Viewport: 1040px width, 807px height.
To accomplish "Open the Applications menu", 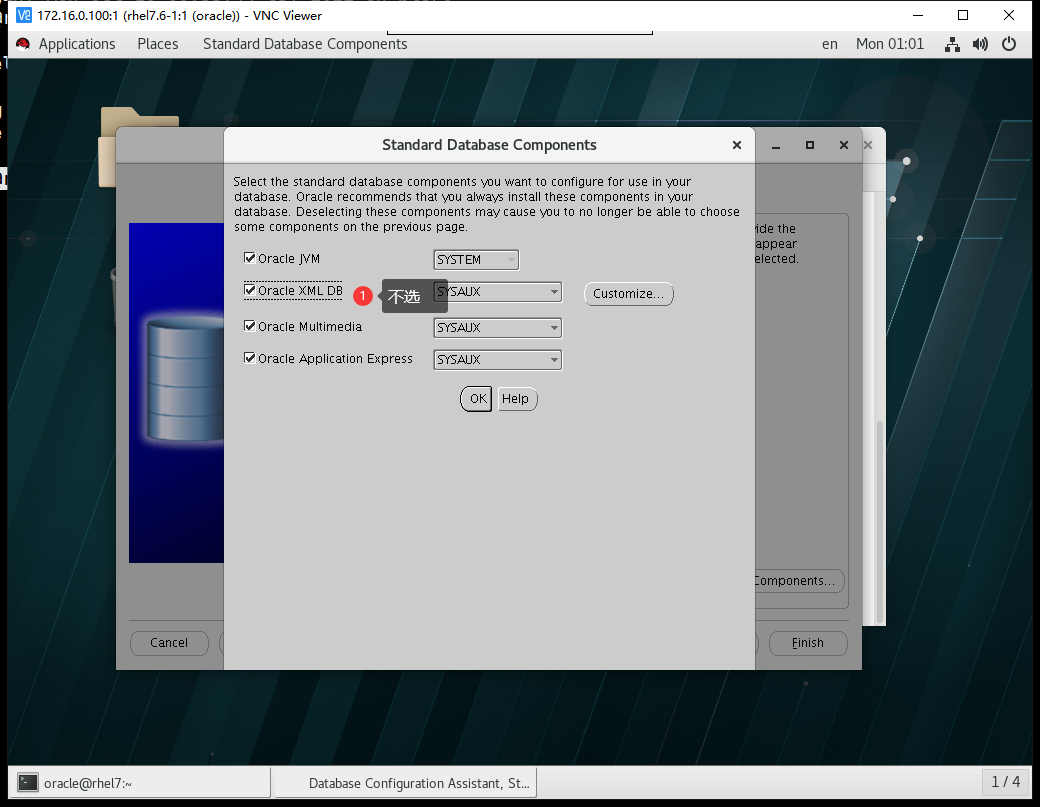I will click(77, 44).
